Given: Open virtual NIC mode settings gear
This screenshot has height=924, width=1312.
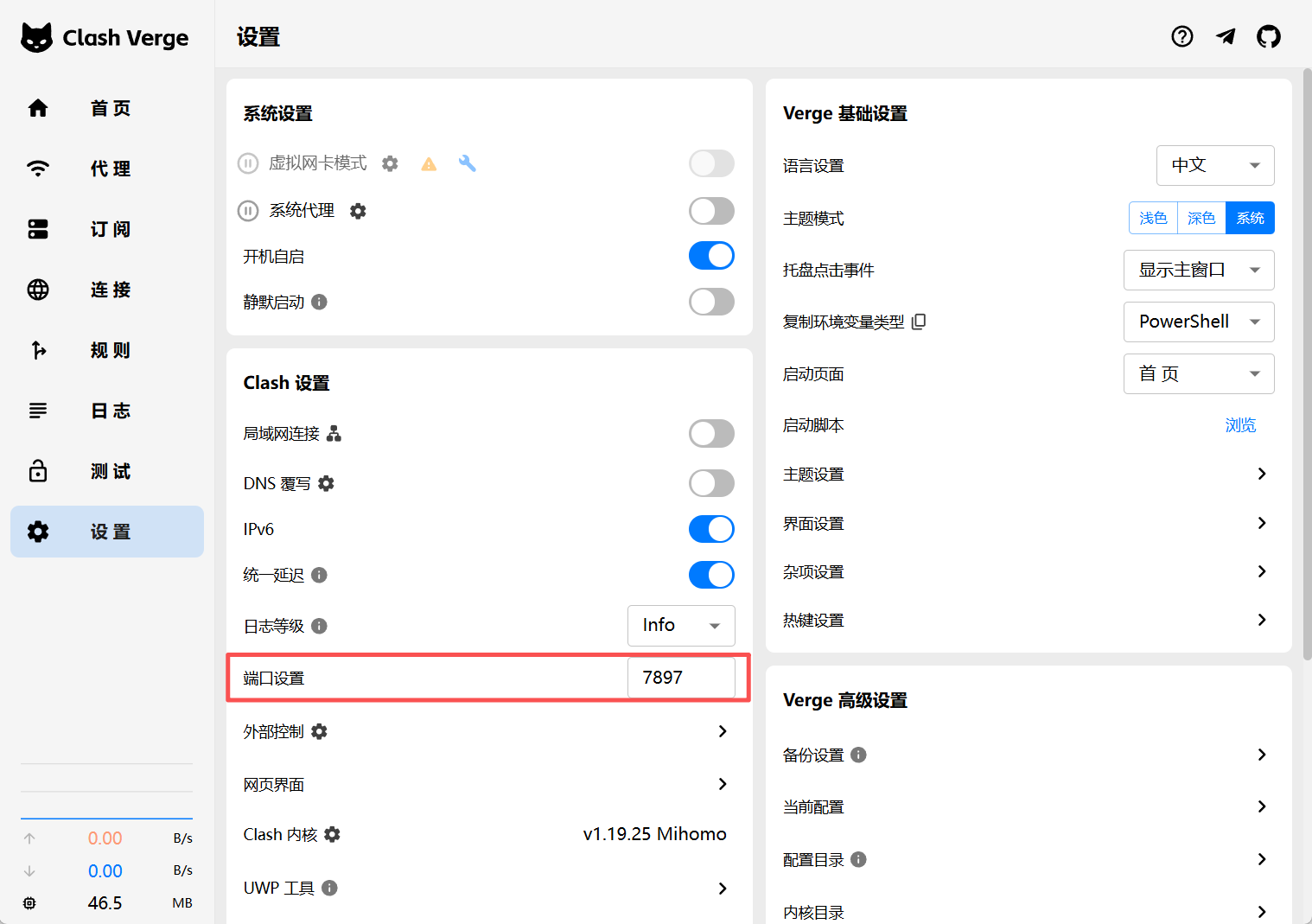Looking at the screenshot, I should point(391,163).
